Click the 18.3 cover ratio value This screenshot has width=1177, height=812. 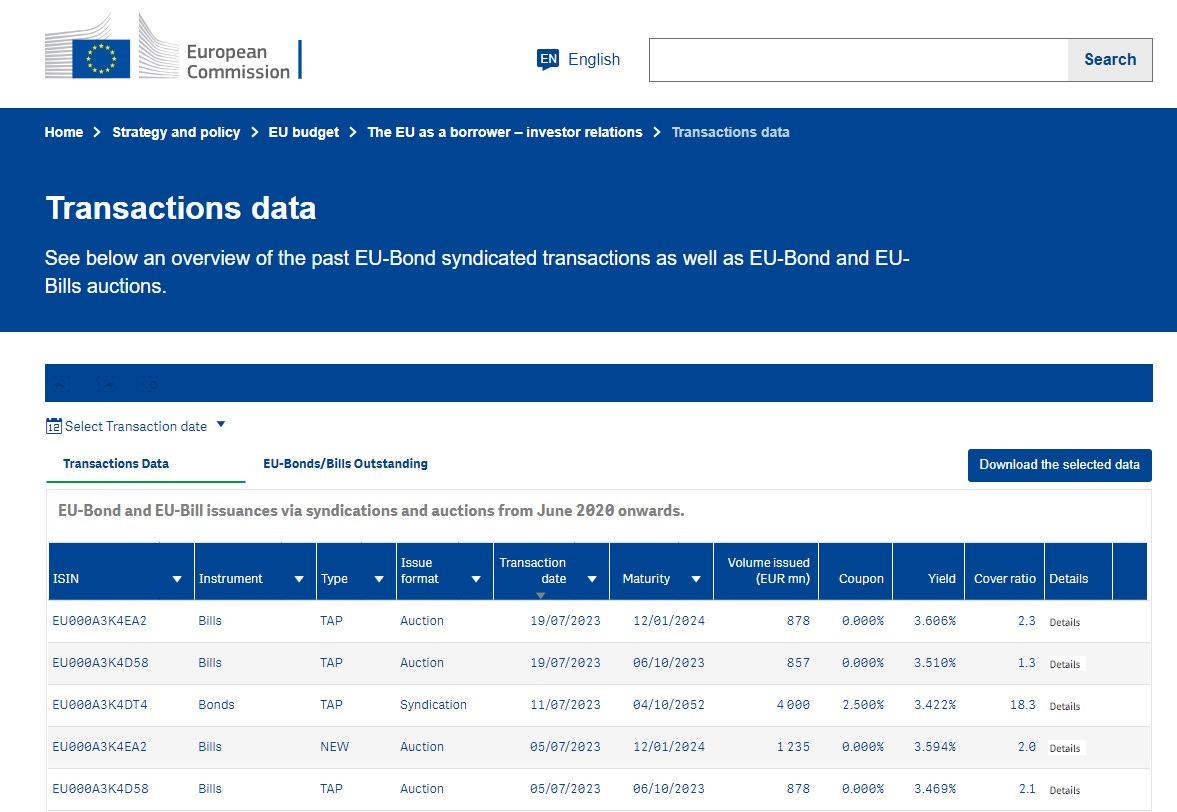(1022, 705)
